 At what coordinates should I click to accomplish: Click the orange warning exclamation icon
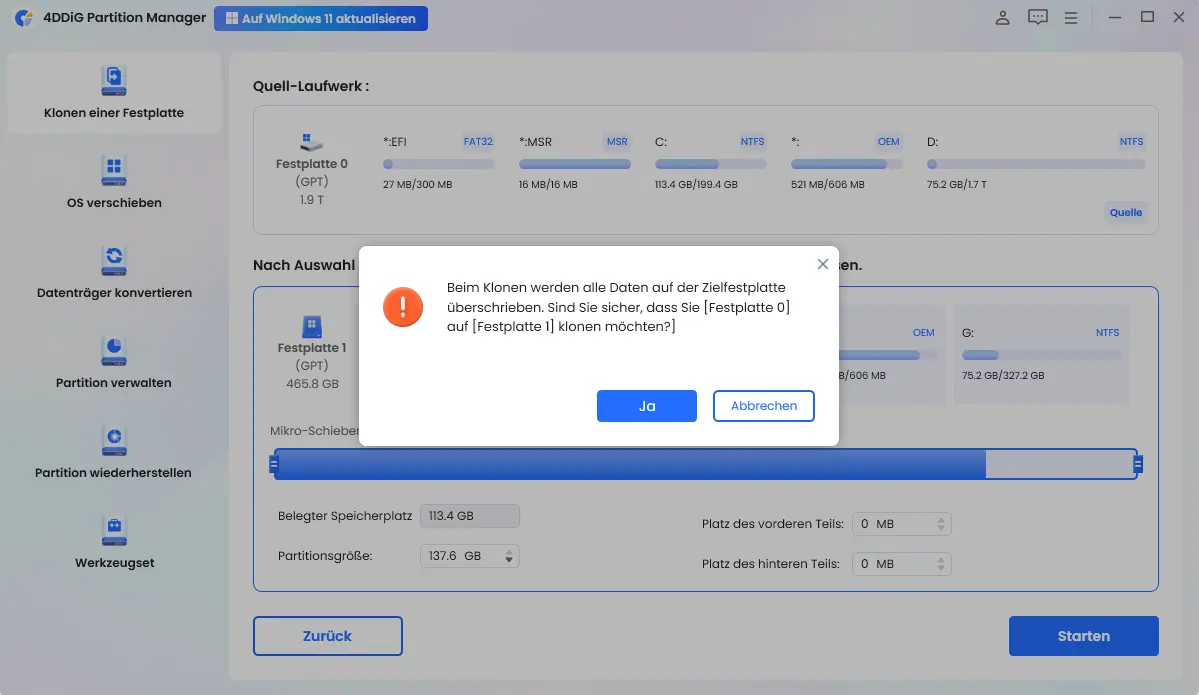click(x=403, y=307)
